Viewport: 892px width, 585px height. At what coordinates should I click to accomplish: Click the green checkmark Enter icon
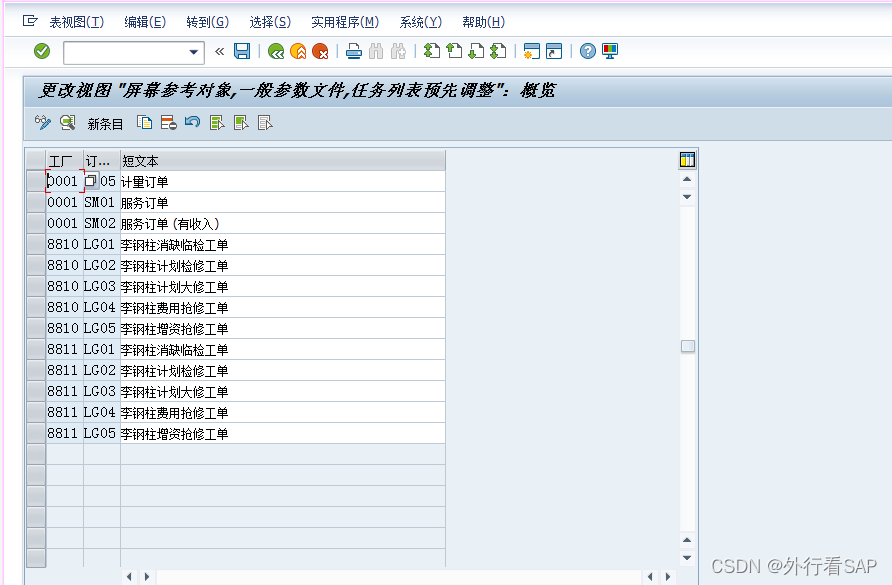(x=42, y=51)
